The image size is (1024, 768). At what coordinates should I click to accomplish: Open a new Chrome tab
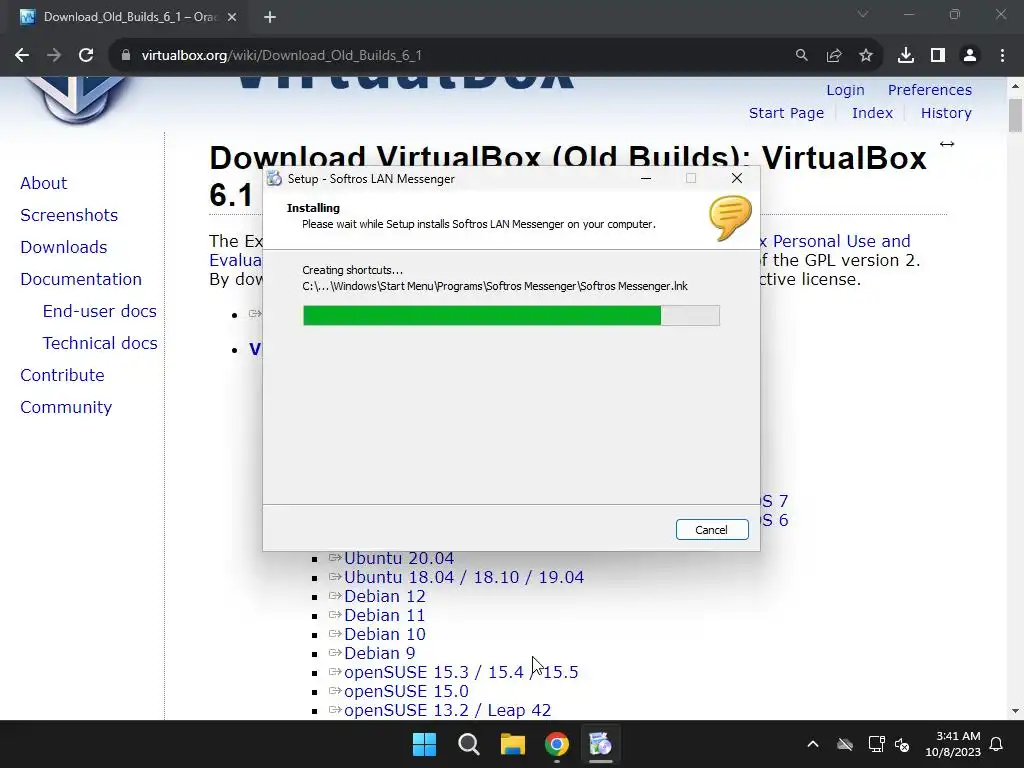[x=270, y=17]
